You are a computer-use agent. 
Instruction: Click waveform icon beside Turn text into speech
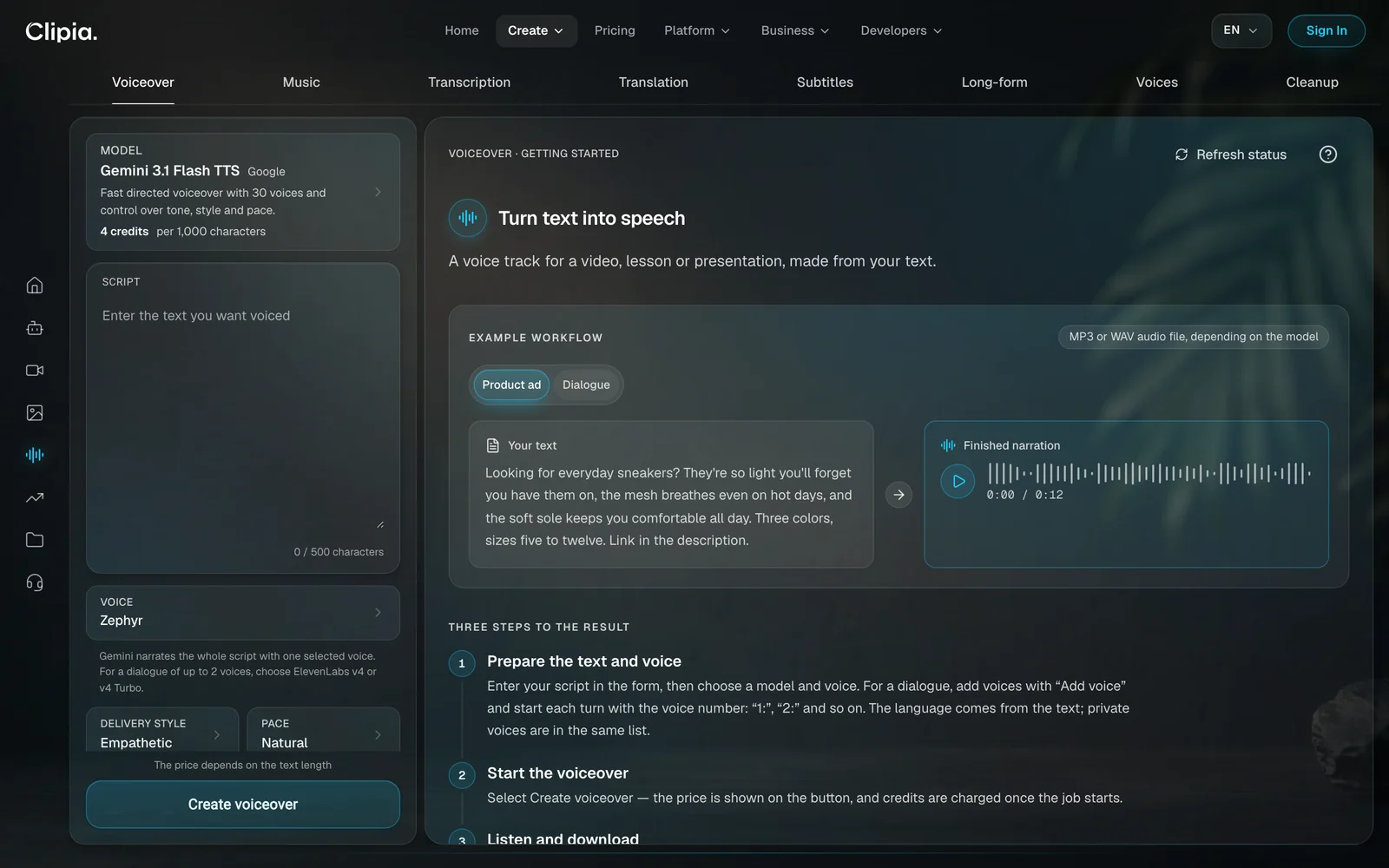click(x=468, y=218)
